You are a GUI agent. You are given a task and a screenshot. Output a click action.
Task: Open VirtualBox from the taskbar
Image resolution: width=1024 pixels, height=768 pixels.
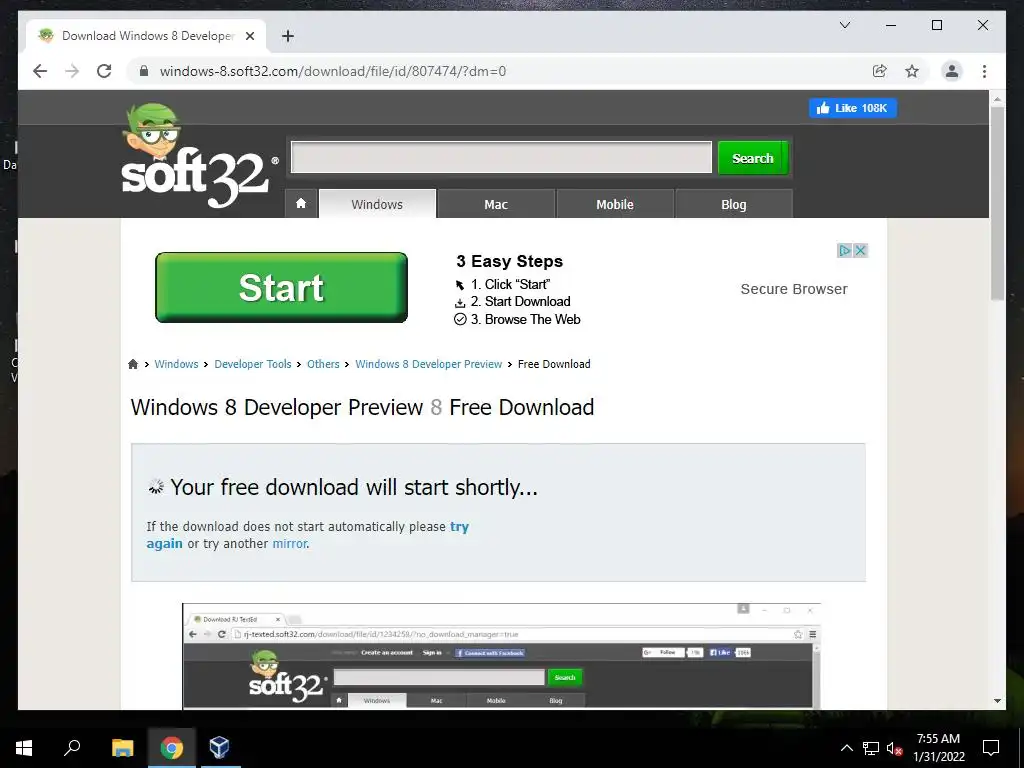[219, 748]
